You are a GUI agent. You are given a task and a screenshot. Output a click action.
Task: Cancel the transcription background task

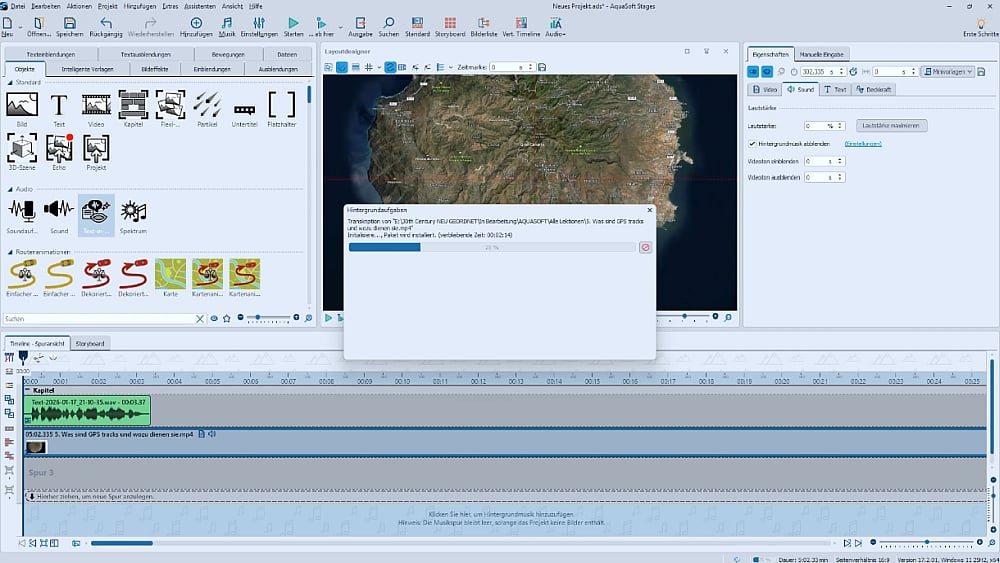coord(645,247)
